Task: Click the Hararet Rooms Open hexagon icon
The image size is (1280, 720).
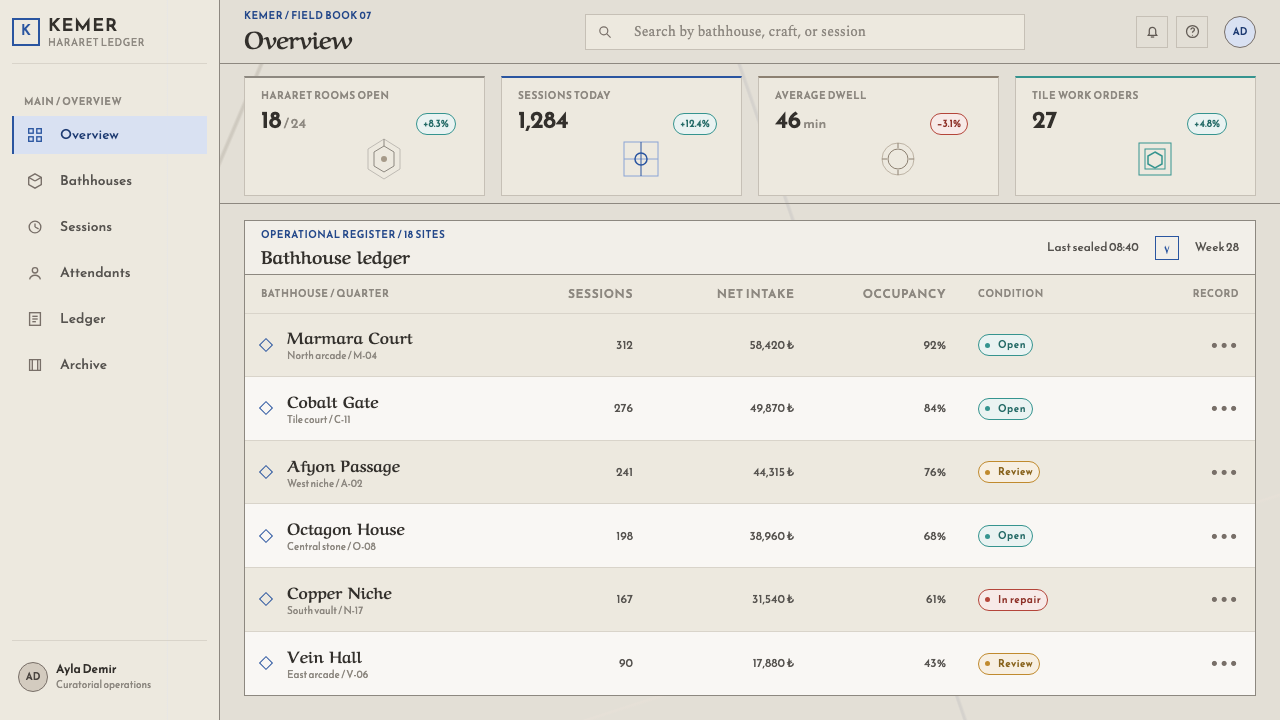Action: tap(384, 159)
